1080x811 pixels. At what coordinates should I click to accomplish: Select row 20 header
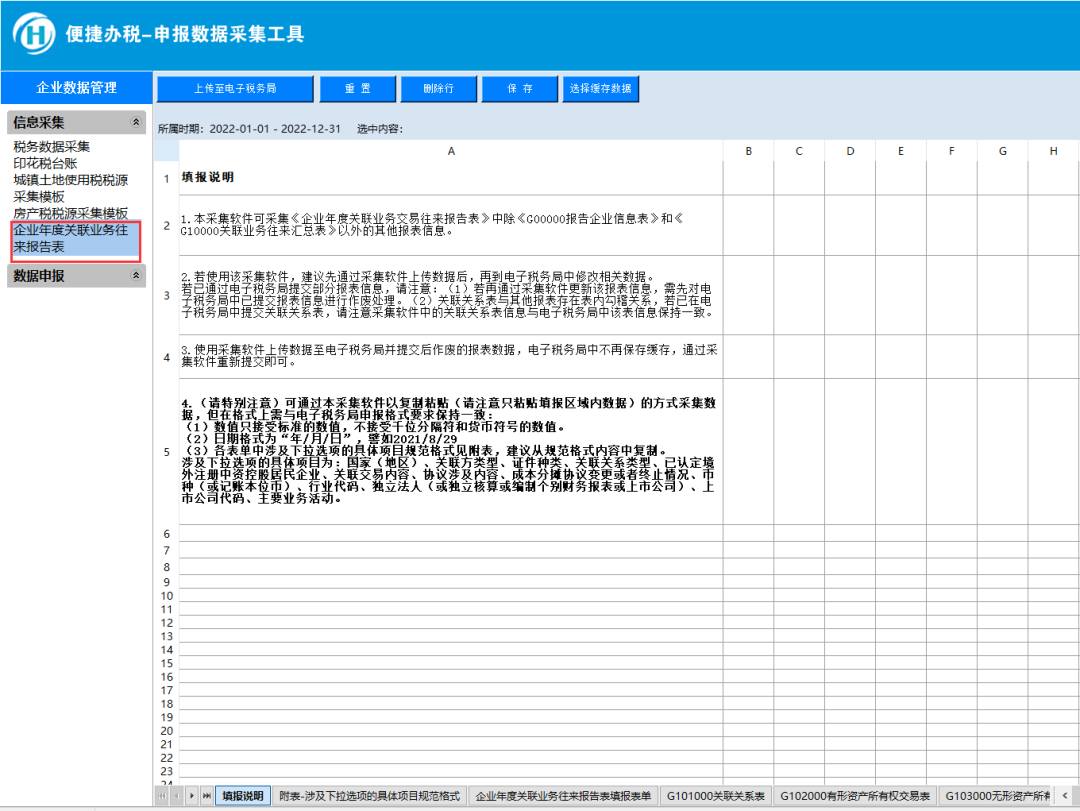point(167,731)
